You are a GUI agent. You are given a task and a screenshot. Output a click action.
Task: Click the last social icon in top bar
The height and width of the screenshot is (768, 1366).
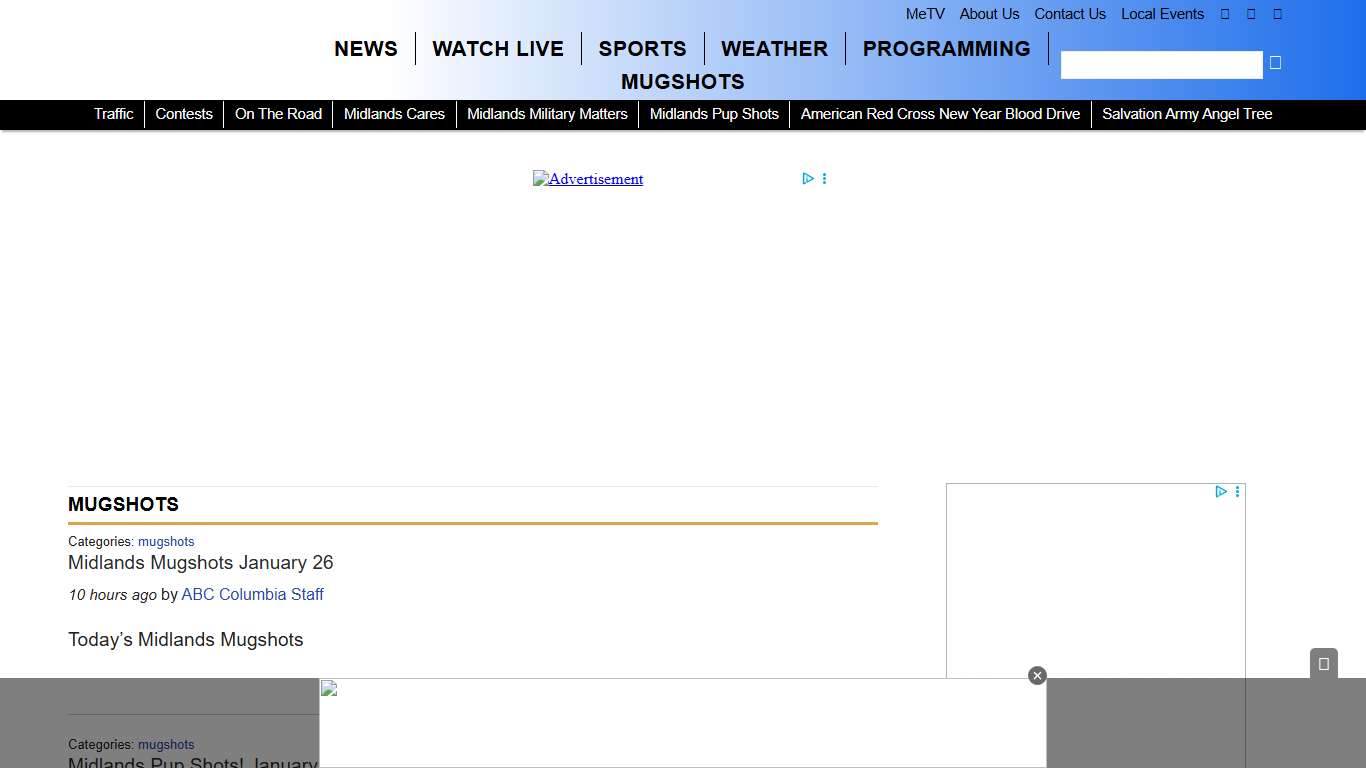point(1277,14)
